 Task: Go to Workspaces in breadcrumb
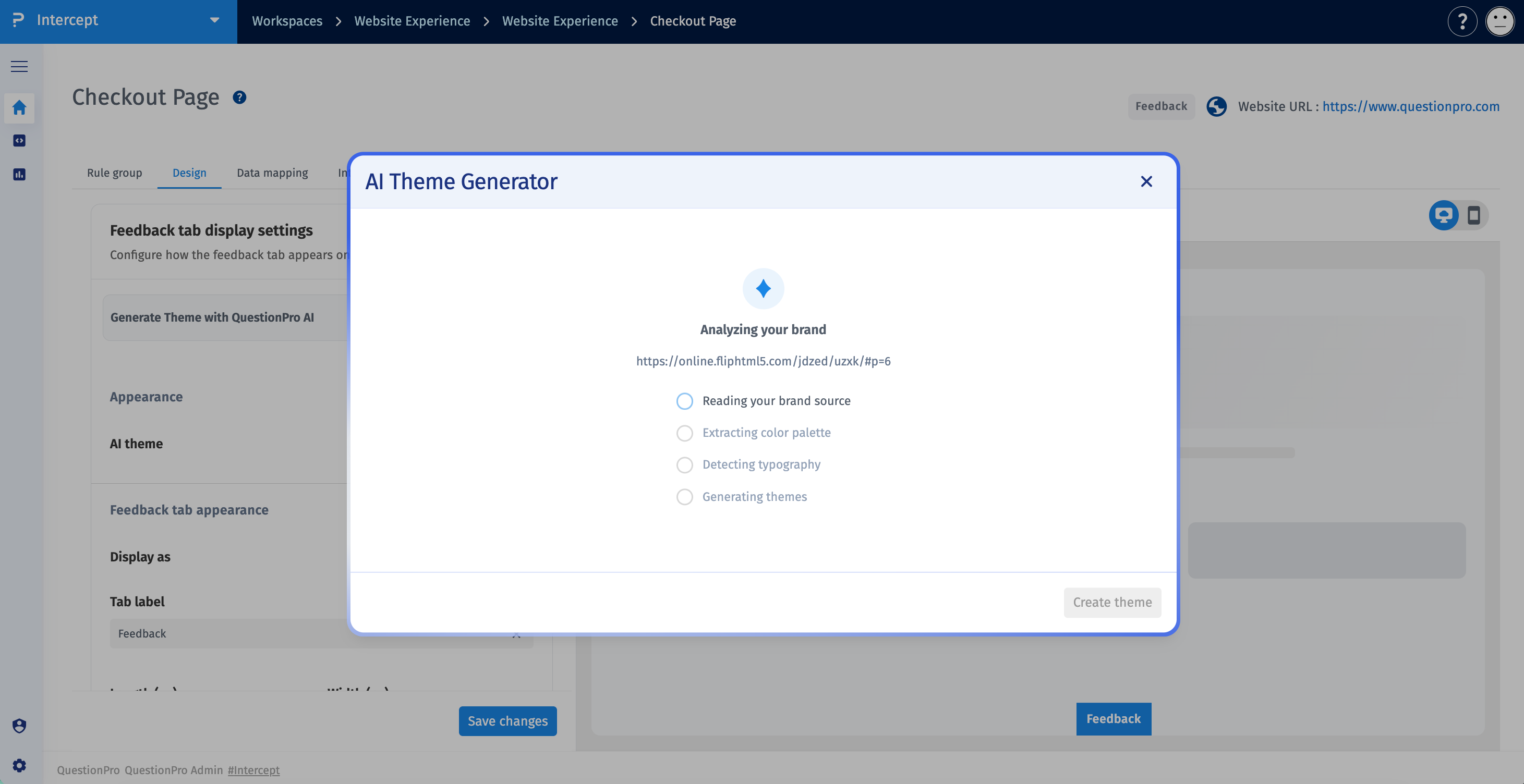[x=287, y=21]
